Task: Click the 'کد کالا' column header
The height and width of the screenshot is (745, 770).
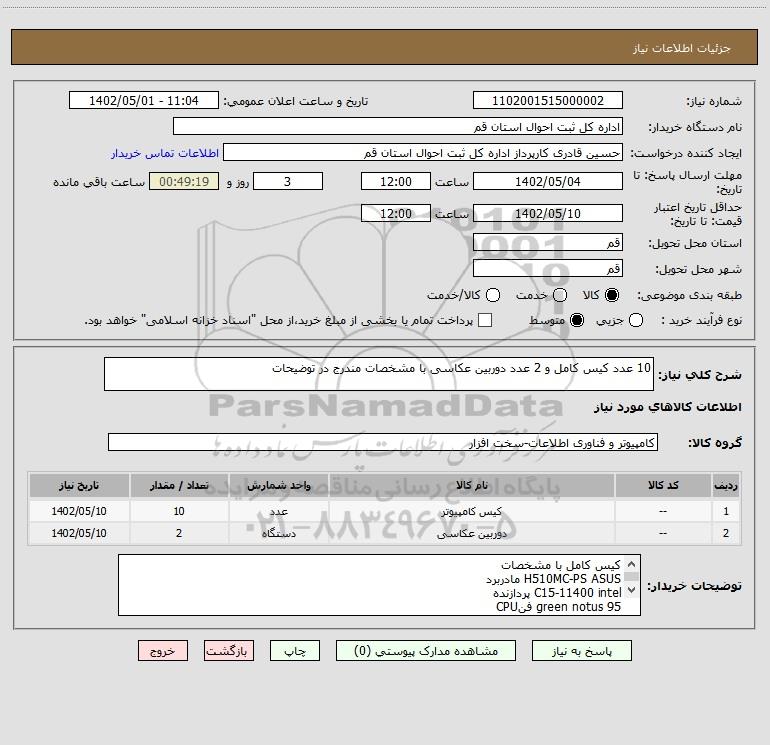Action: click(x=663, y=485)
